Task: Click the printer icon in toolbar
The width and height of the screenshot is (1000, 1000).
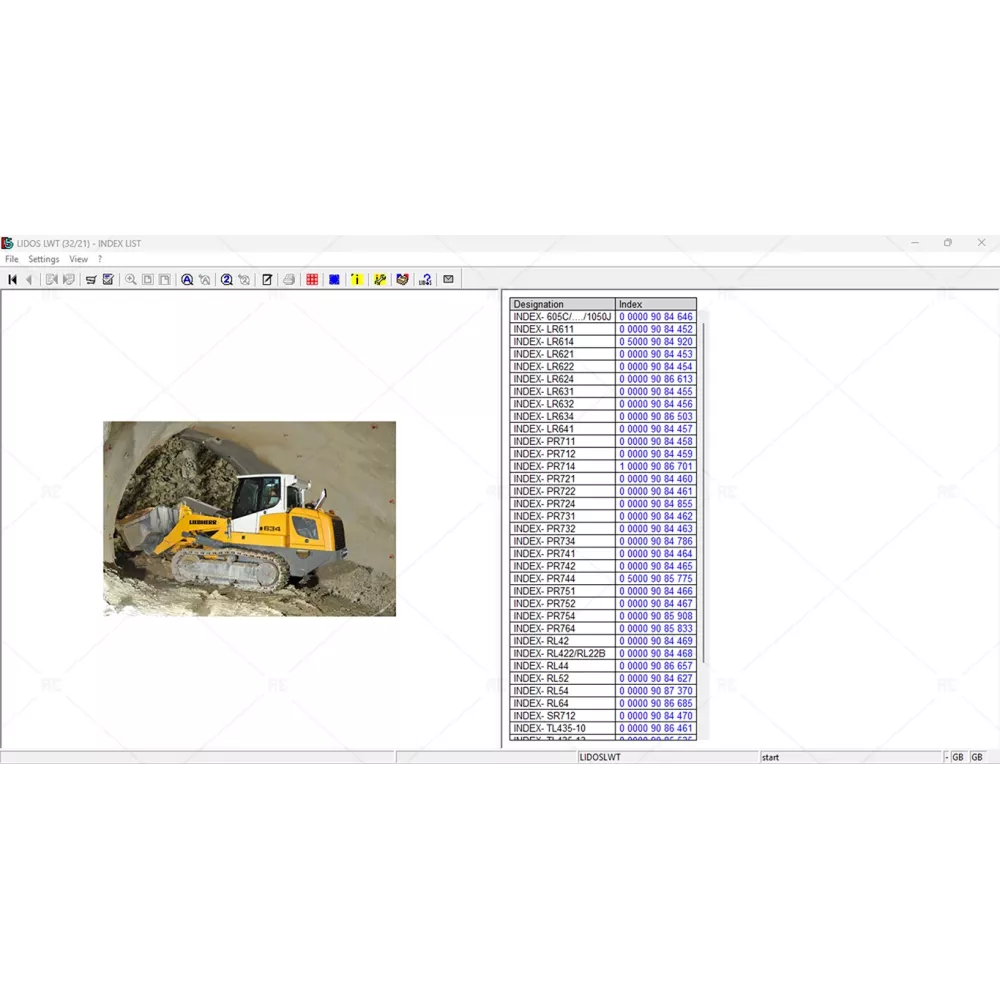Action: 289,280
